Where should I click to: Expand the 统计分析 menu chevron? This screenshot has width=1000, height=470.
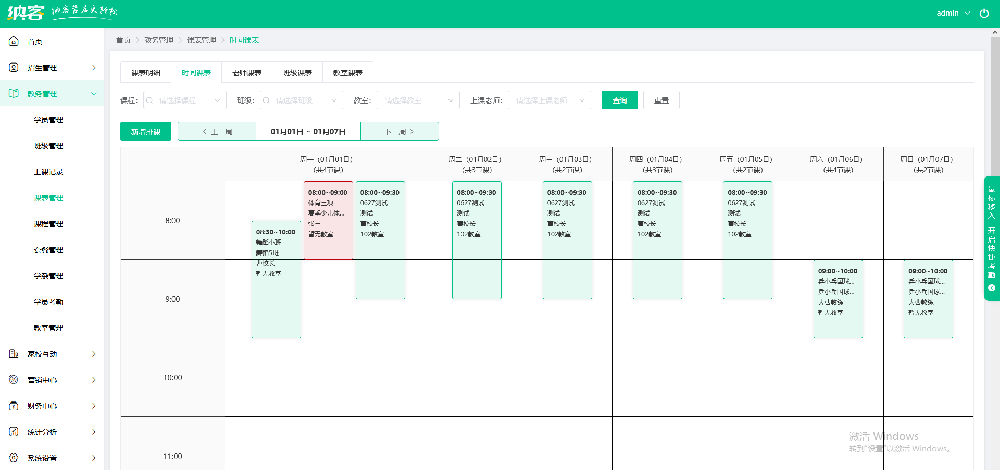click(x=94, y=432)
